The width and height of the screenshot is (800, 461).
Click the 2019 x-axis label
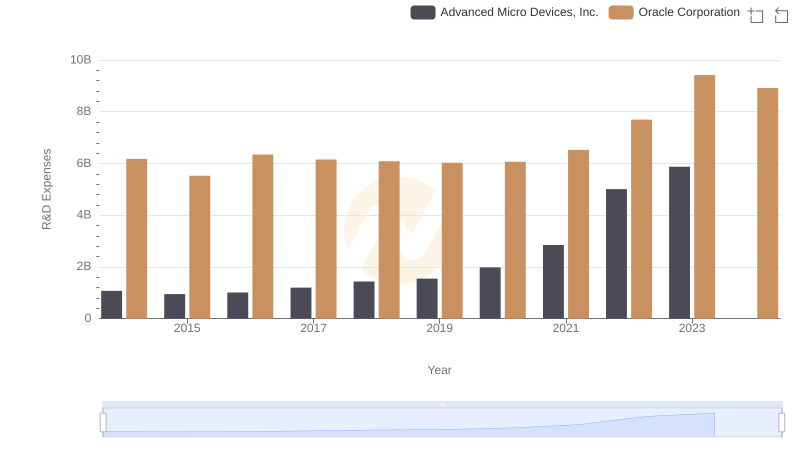[x=440, y=328]
